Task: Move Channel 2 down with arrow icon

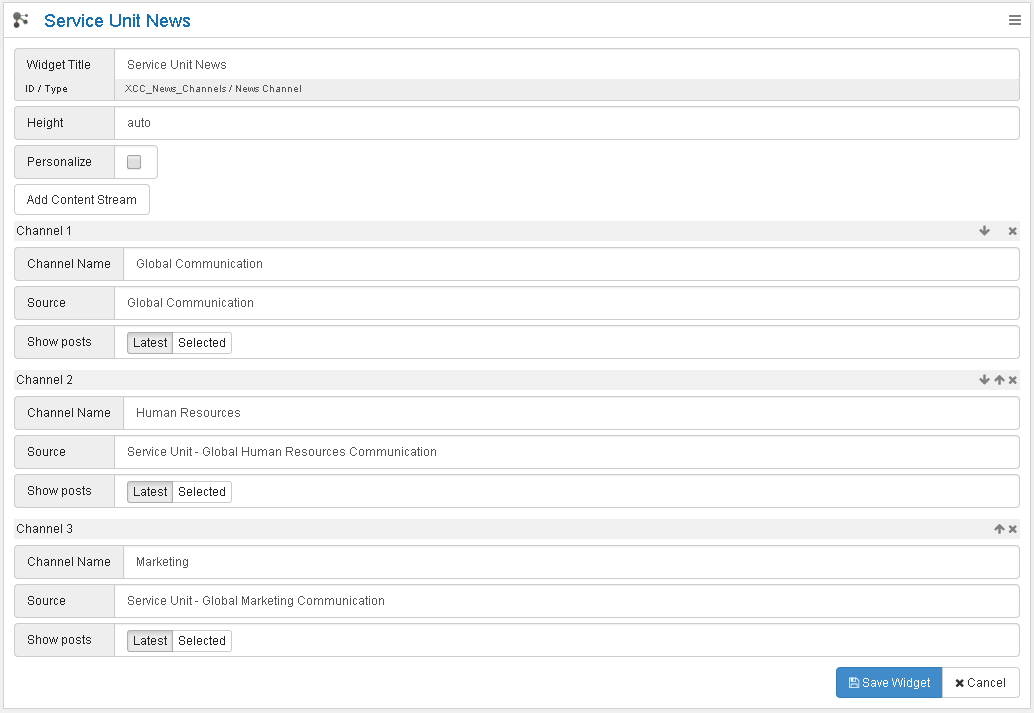Action: 985,380
